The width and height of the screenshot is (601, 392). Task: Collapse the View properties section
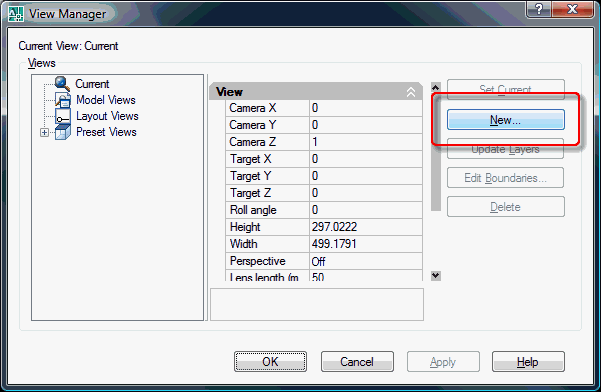[411, 92]
